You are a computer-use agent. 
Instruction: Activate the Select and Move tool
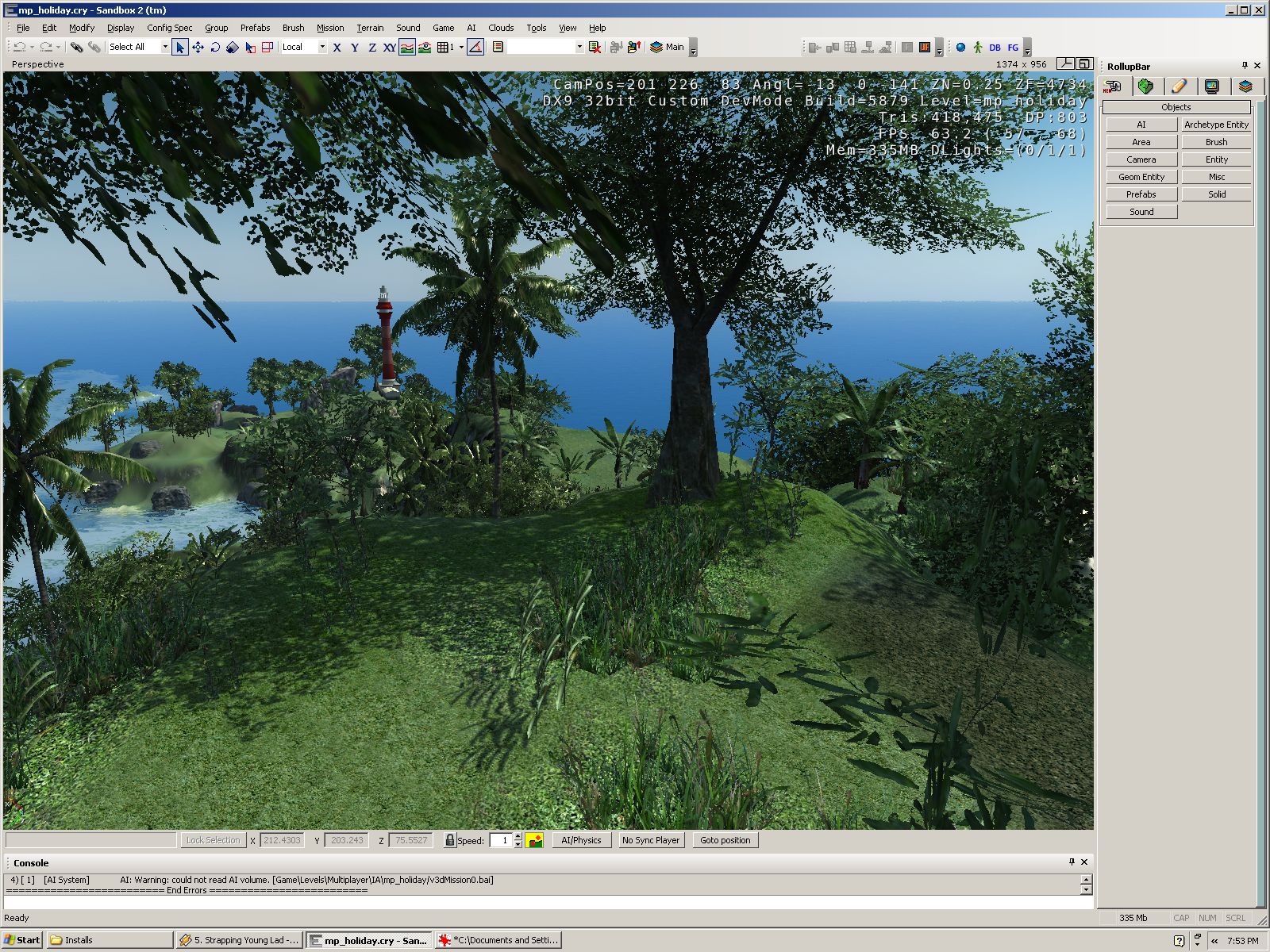[198, 47]
